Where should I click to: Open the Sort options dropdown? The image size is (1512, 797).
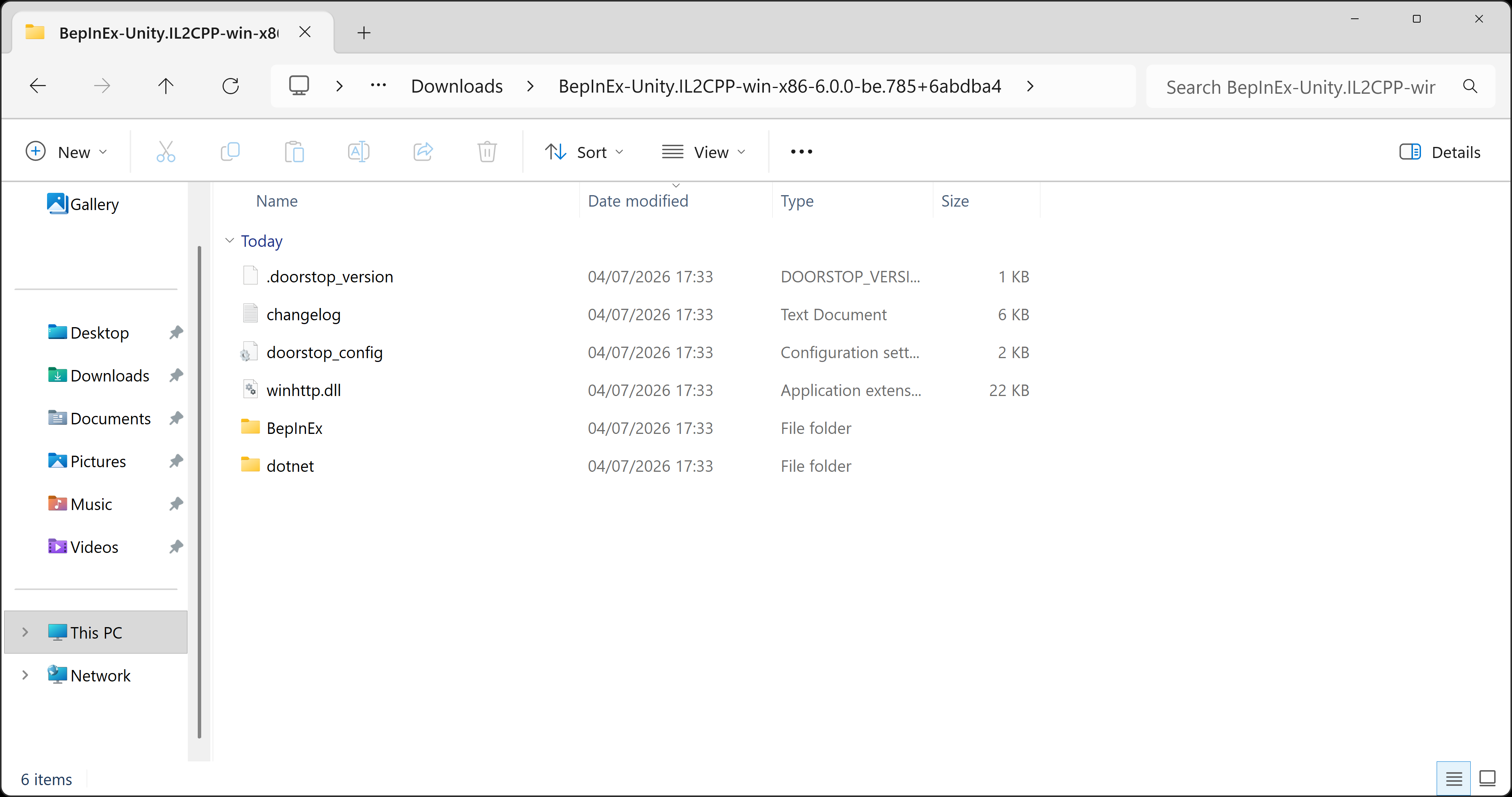pyautogui.click(x=584, y=152)
